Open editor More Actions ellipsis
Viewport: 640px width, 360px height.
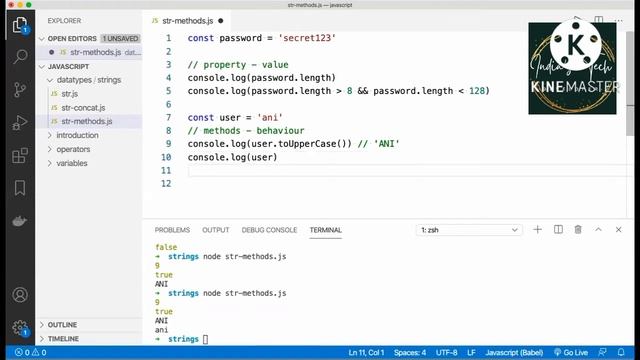coord(619,20)
